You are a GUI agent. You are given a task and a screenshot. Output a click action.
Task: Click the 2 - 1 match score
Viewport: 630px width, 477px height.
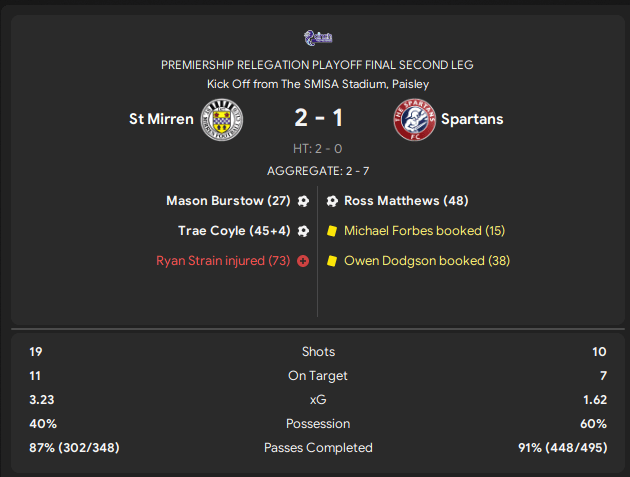click(x=319, y=119)
